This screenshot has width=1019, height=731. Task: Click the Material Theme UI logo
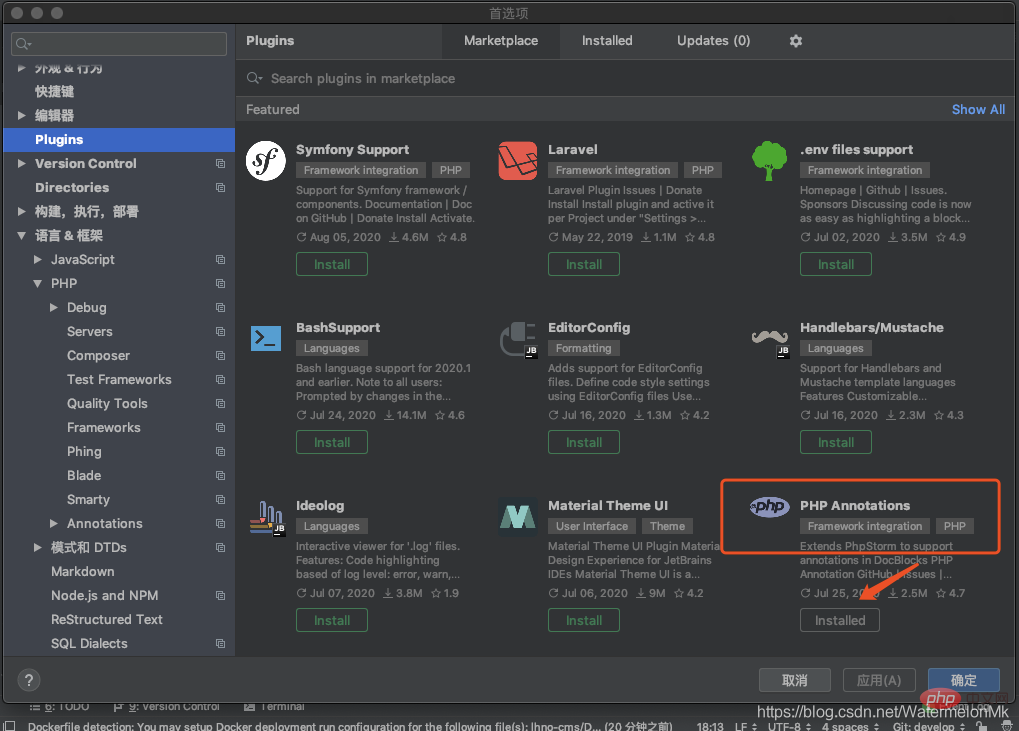[517, 517]
